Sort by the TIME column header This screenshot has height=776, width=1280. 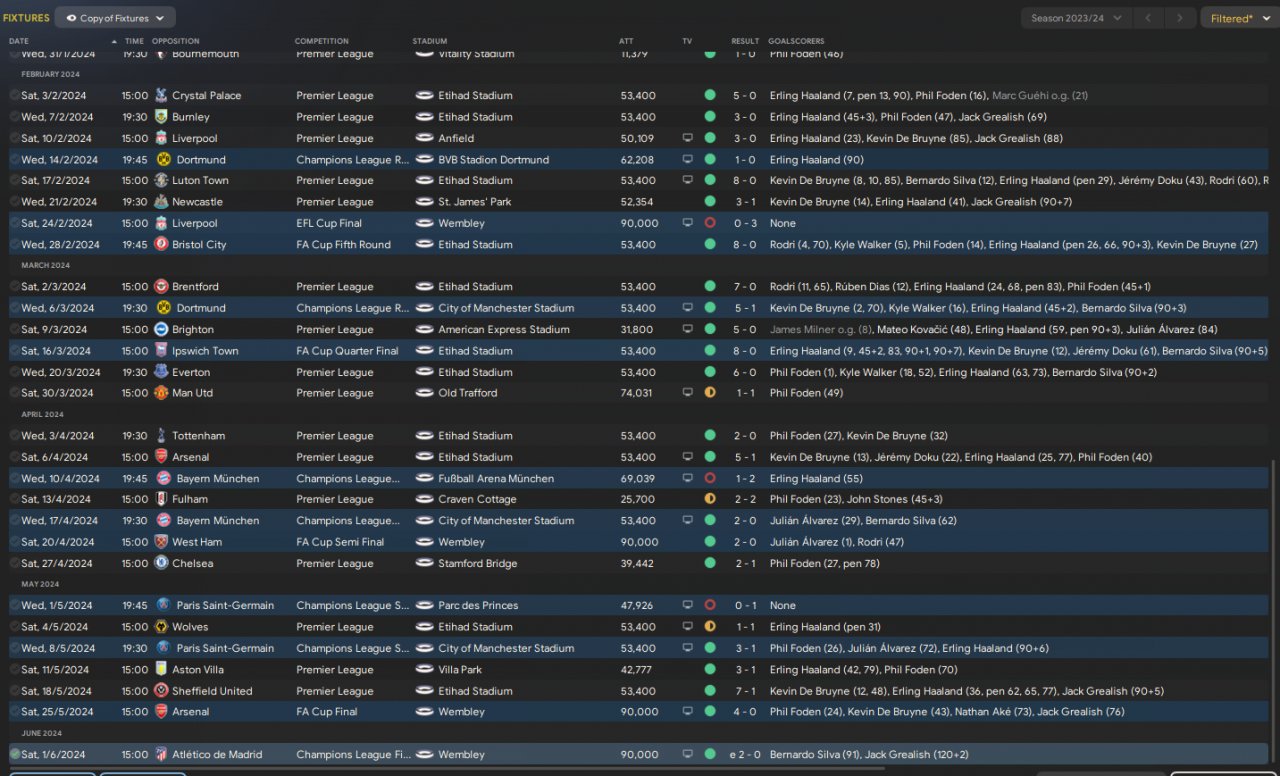tap(134, 41)
